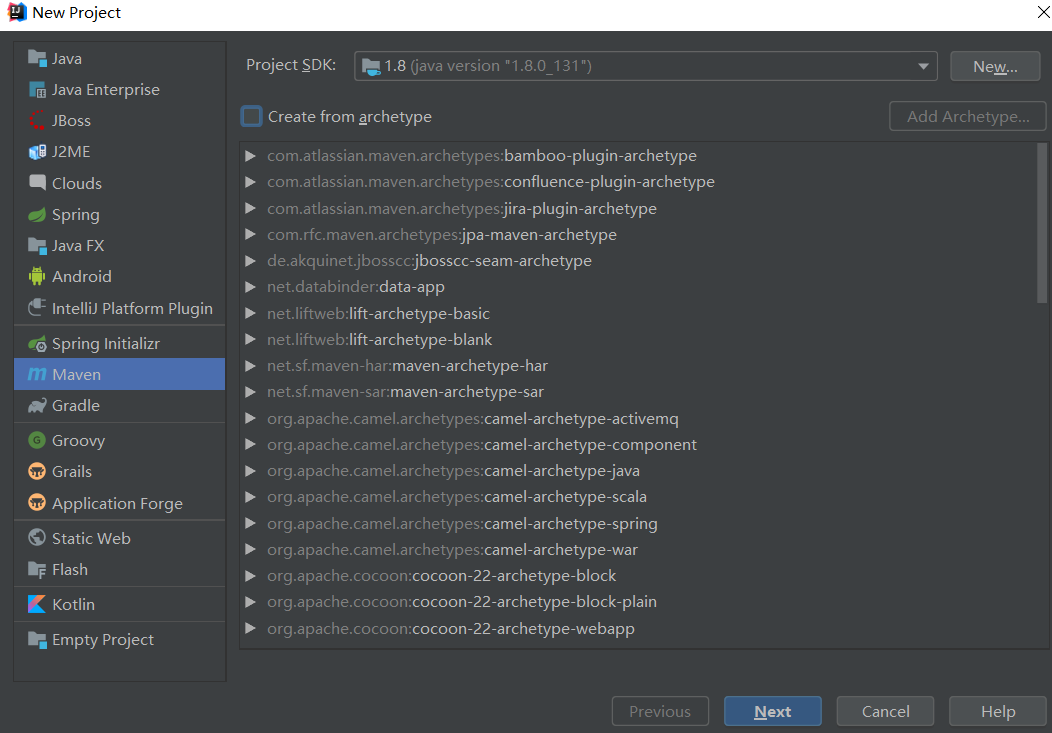This screenshot has width=1052, height=733.
Task: Click the IntelliJ Platform Plugin icon
Action: (37, 308)
